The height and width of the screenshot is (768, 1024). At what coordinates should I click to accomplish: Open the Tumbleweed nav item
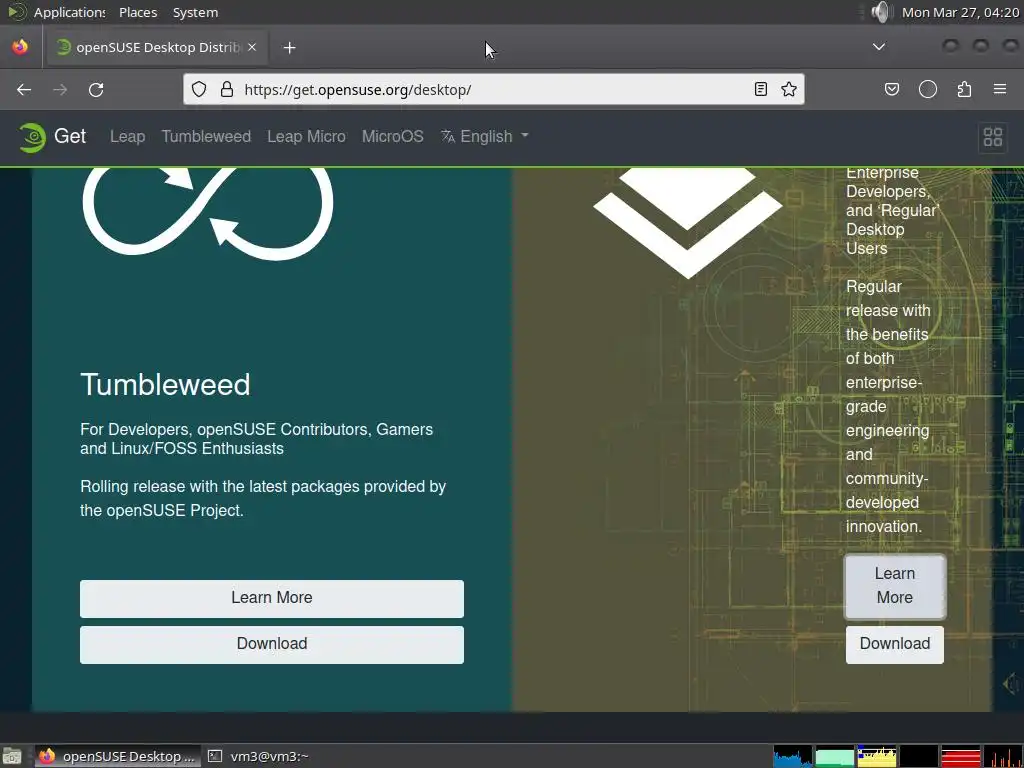[x=206, y=136]
